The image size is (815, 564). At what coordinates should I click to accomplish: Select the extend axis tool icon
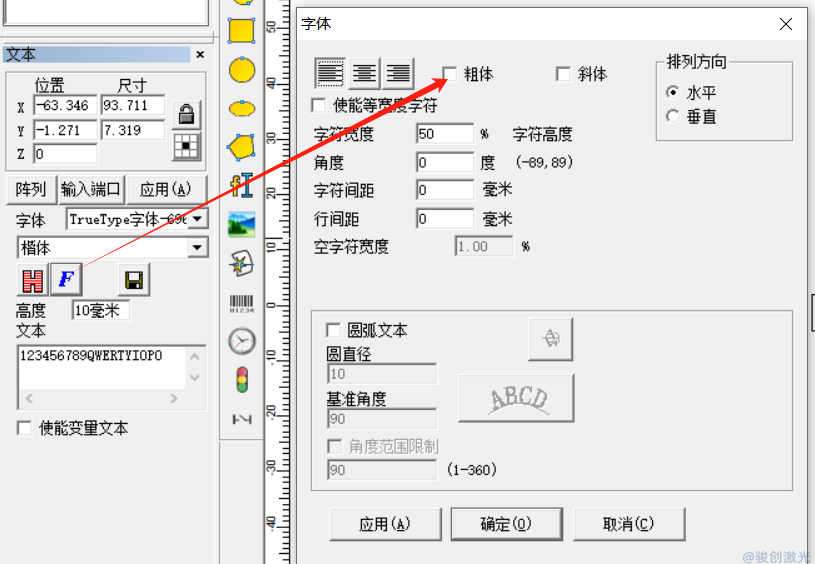point(242,419)
